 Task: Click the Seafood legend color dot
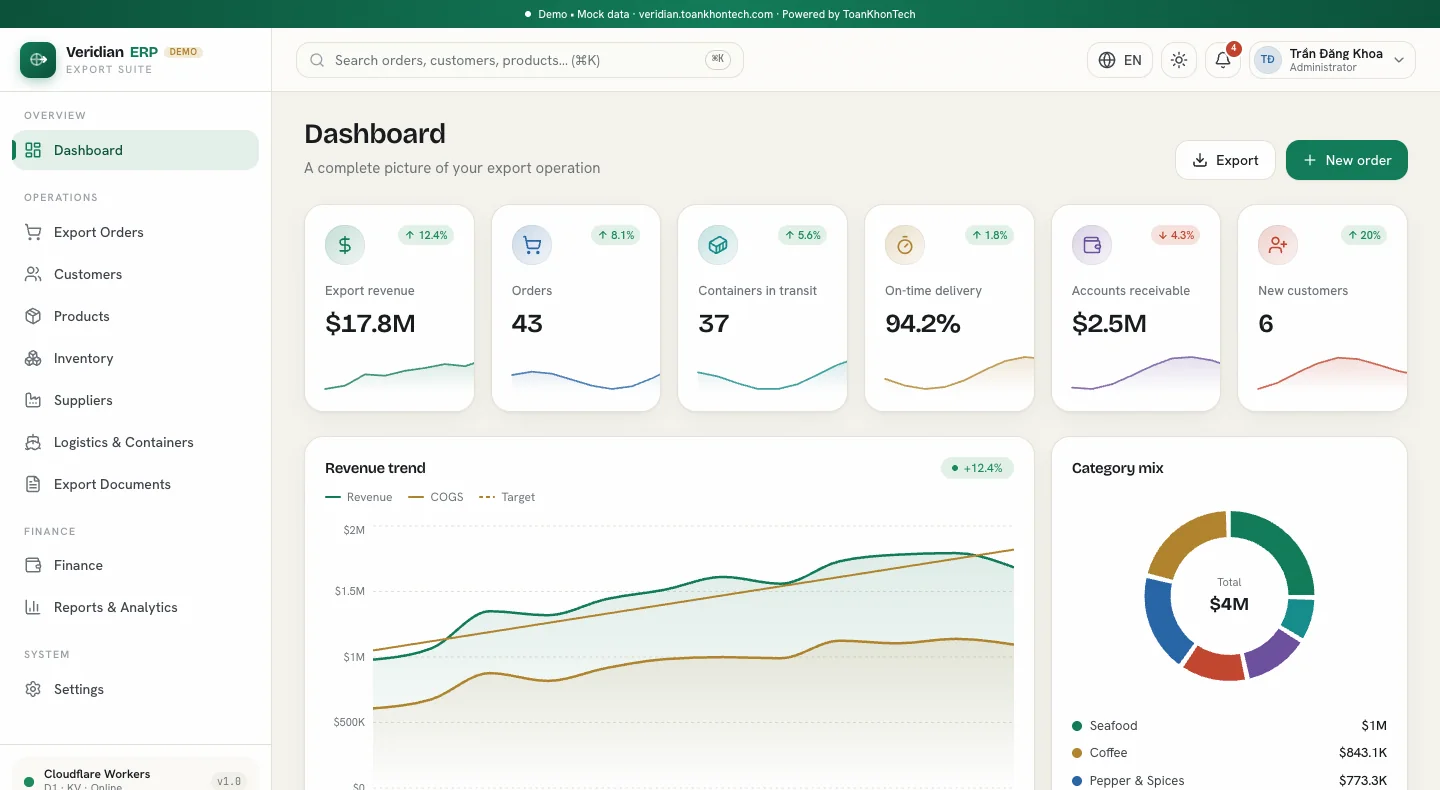tap(1077, 726)
